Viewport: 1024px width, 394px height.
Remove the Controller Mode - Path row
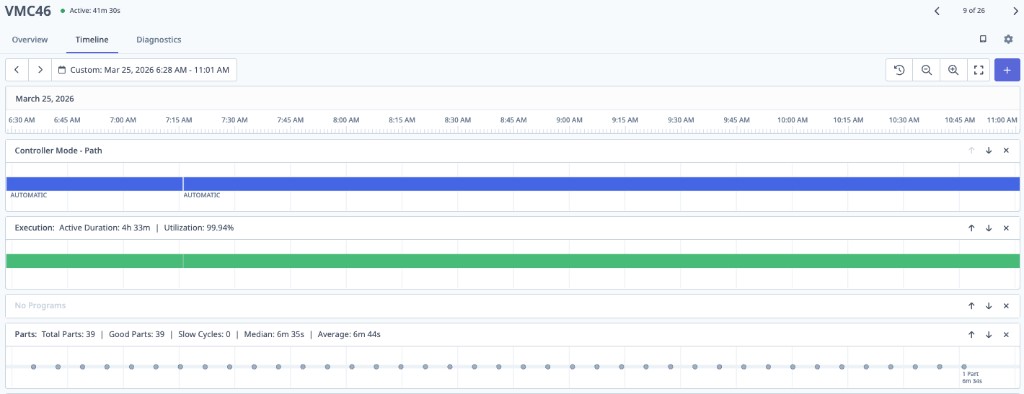tap(1006, 150)
